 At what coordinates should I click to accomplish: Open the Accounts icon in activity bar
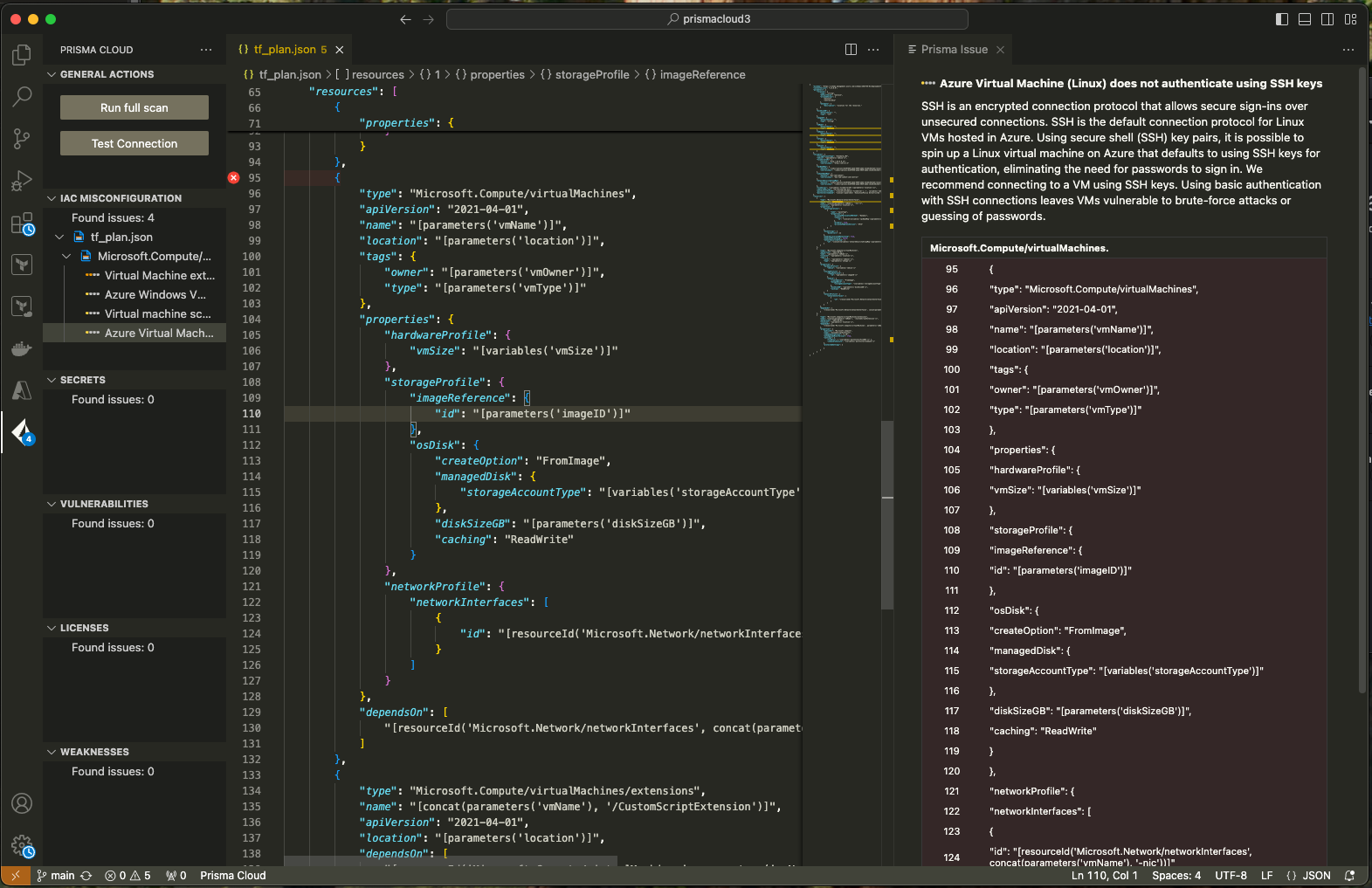tap(22, 803)
